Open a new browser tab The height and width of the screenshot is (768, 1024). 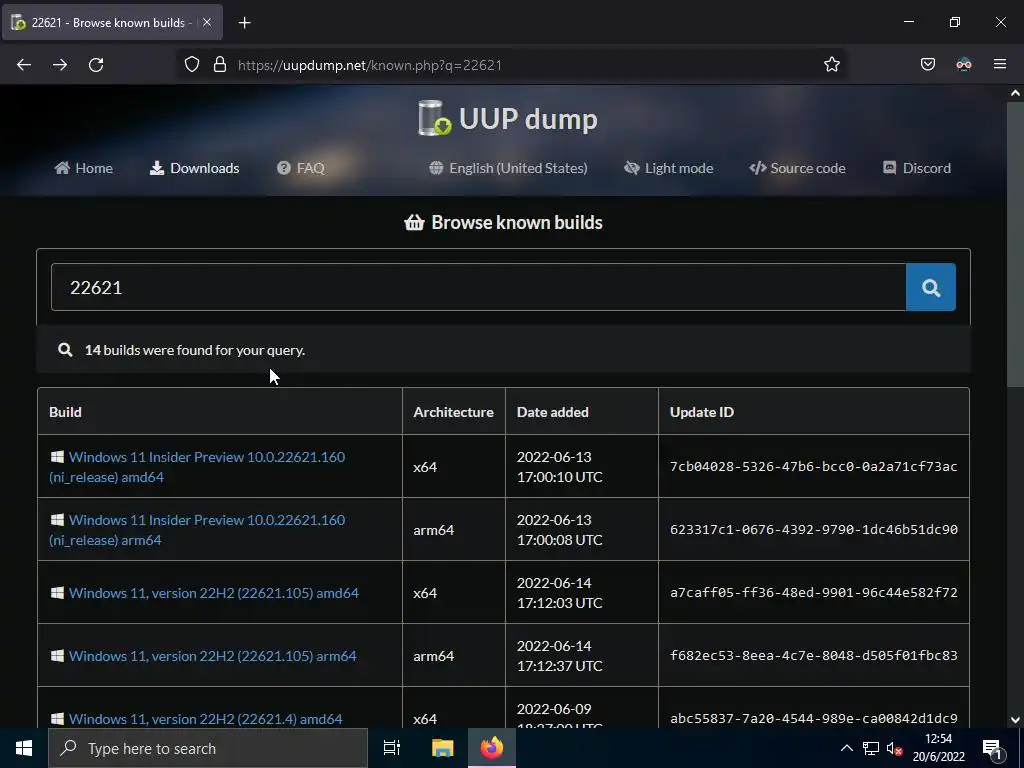click(x=244, y=23)
